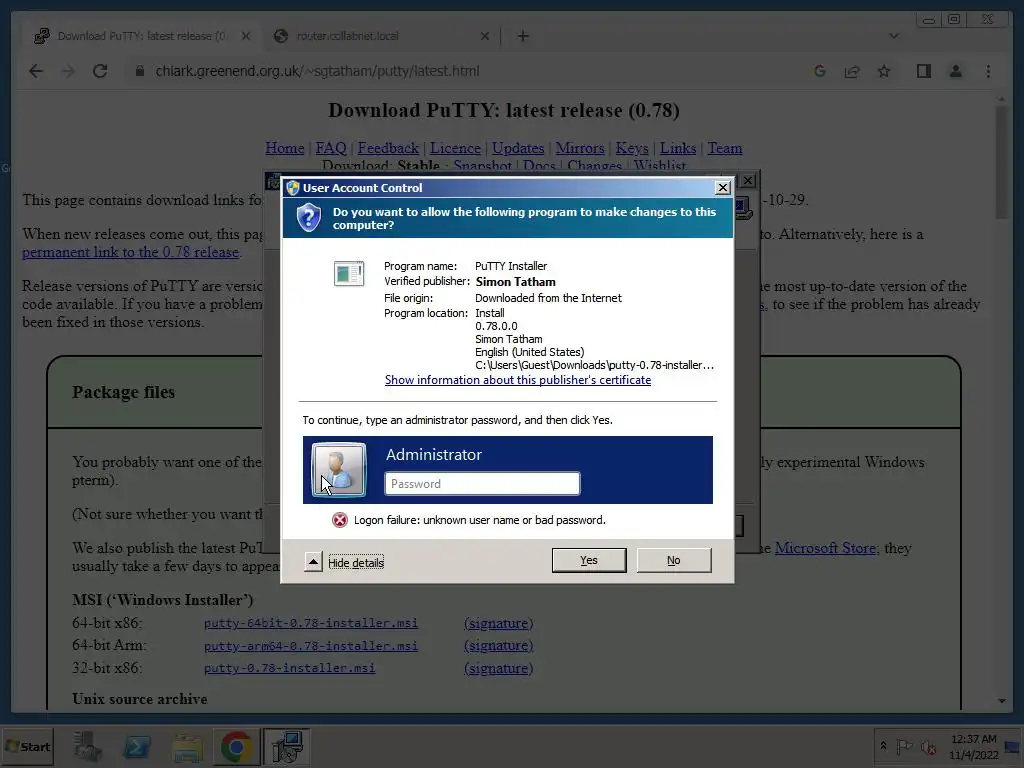Open the Mirrors link
Image resolution: width=1024 pixels, height=768 pixels.
point(580,148)
